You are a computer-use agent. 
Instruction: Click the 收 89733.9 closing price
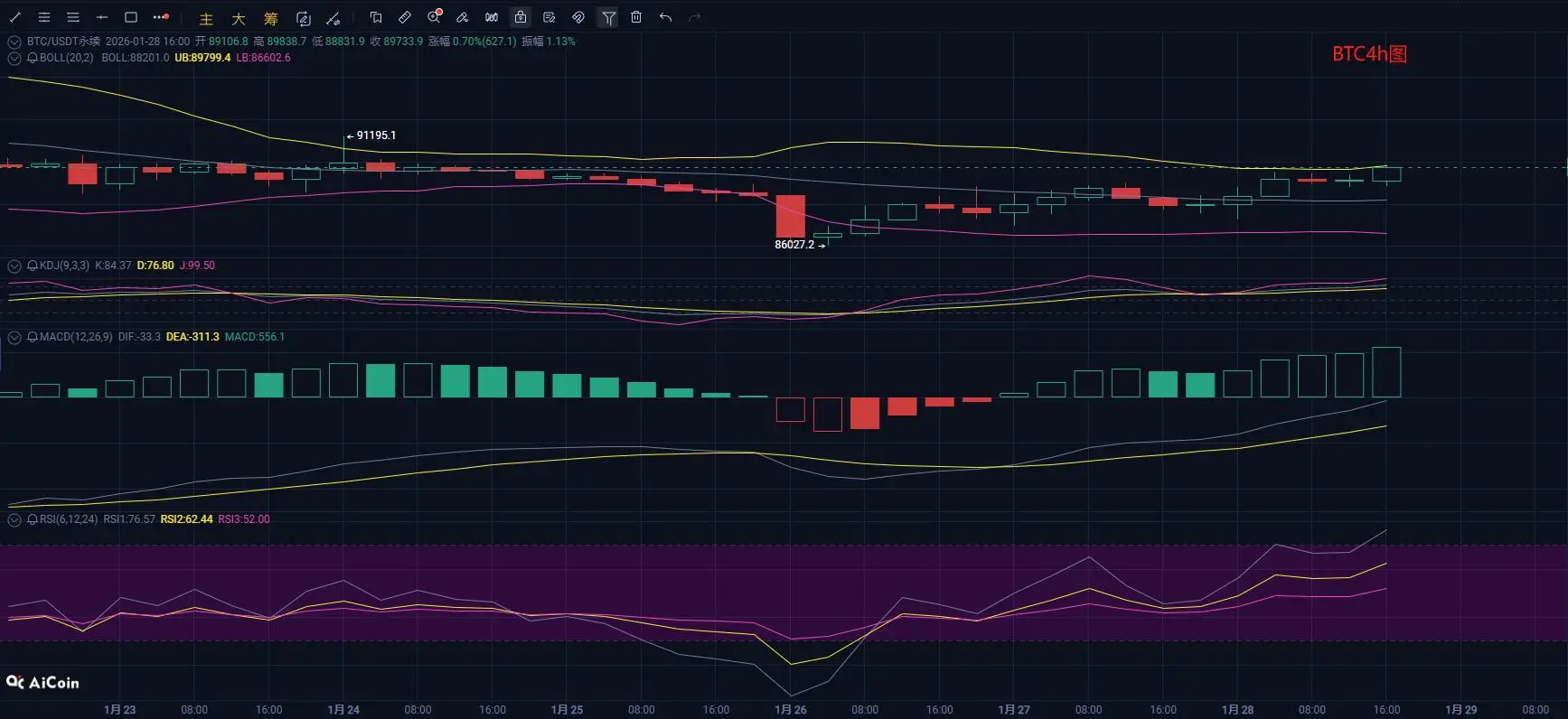click(396, 42)
